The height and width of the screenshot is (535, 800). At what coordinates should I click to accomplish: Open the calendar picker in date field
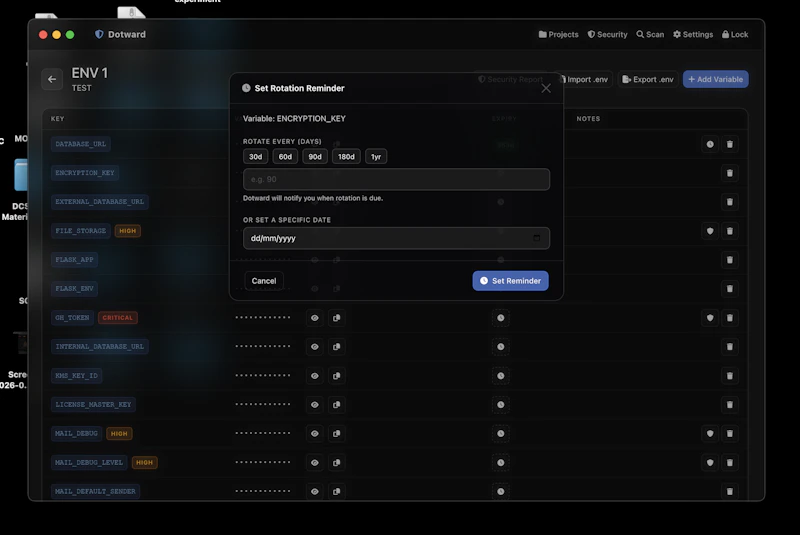coord(536,238)
